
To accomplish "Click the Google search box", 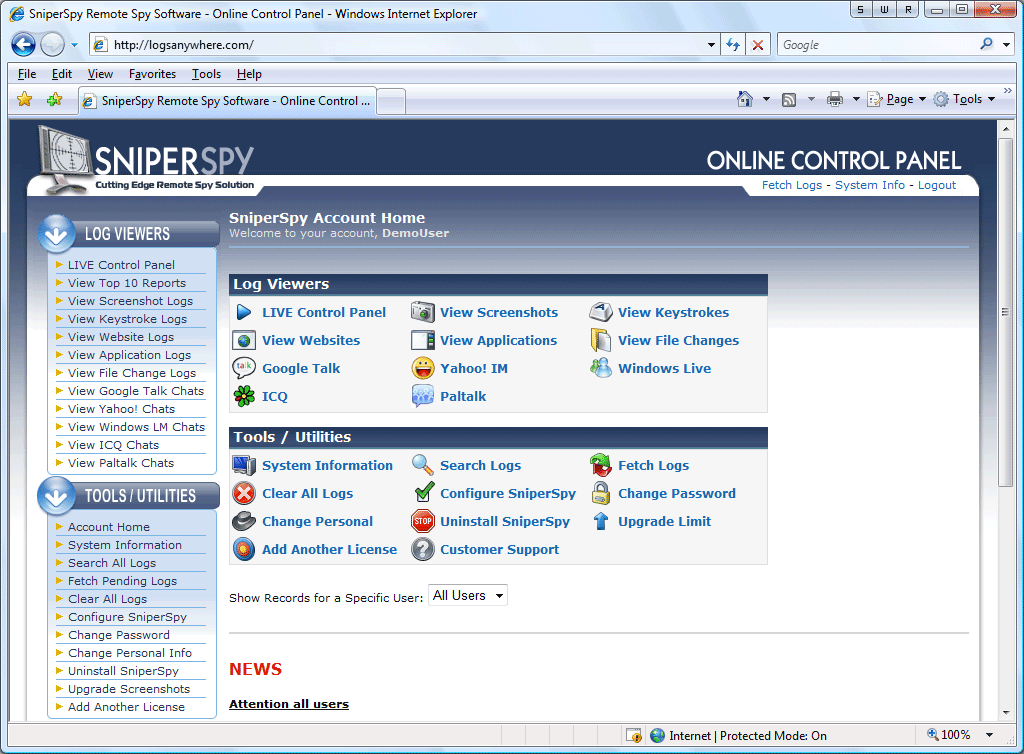I will click(878, 45).
